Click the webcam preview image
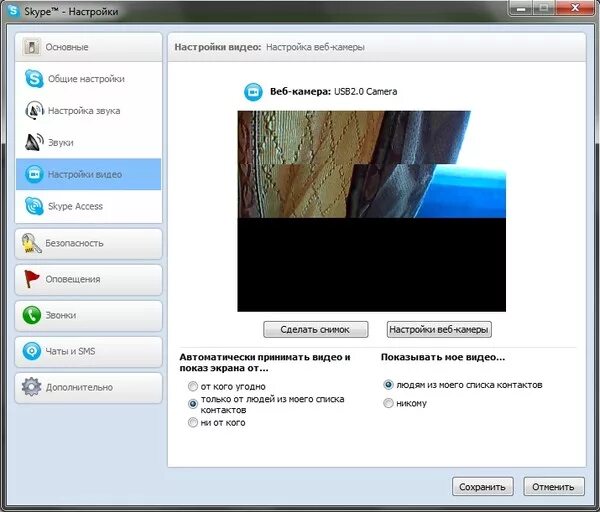The width and height of the screenshot is (600, 512). pyautogui.click(x=372, y=211)
